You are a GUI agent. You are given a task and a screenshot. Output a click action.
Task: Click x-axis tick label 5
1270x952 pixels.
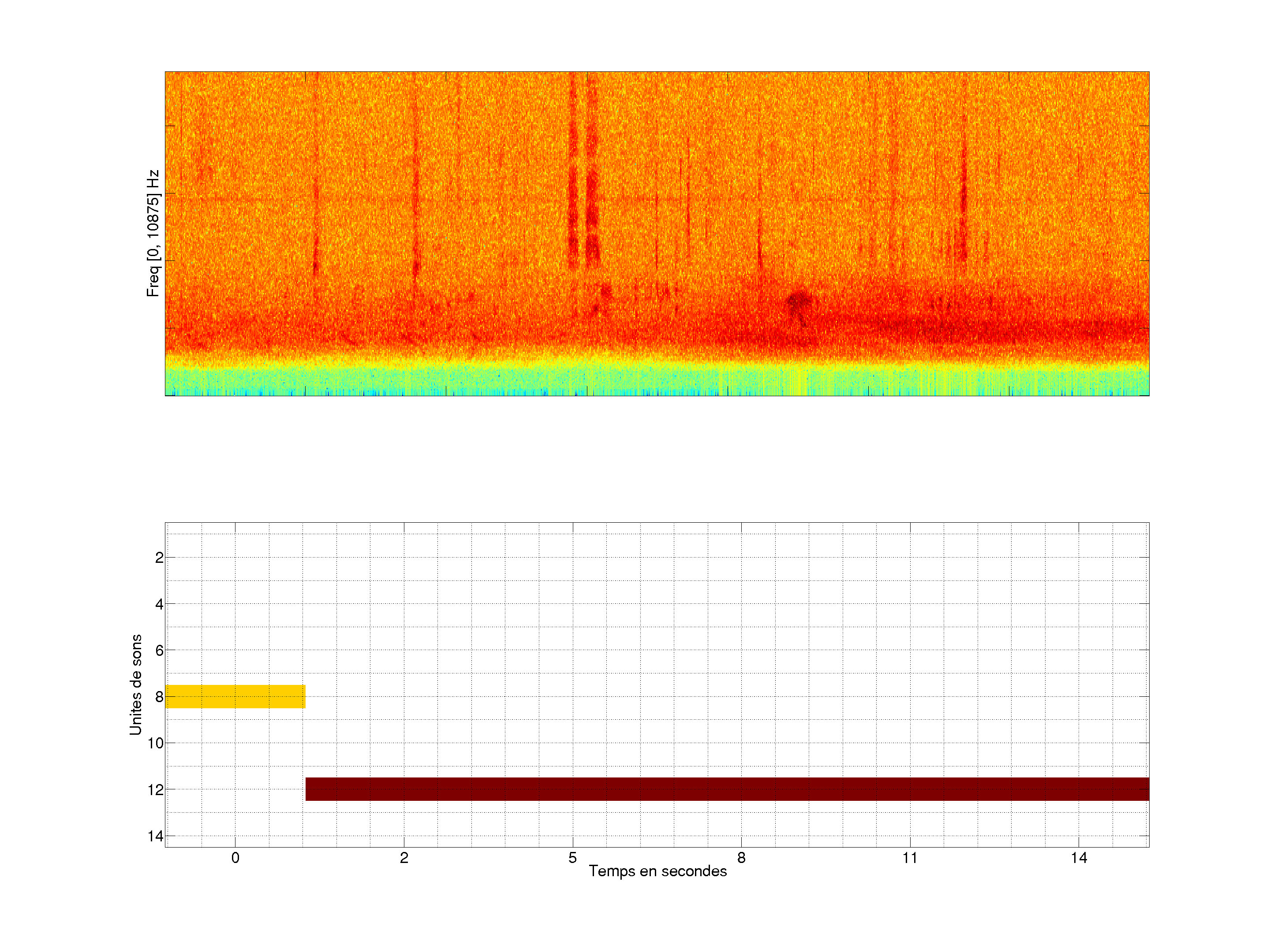[572, 858]
